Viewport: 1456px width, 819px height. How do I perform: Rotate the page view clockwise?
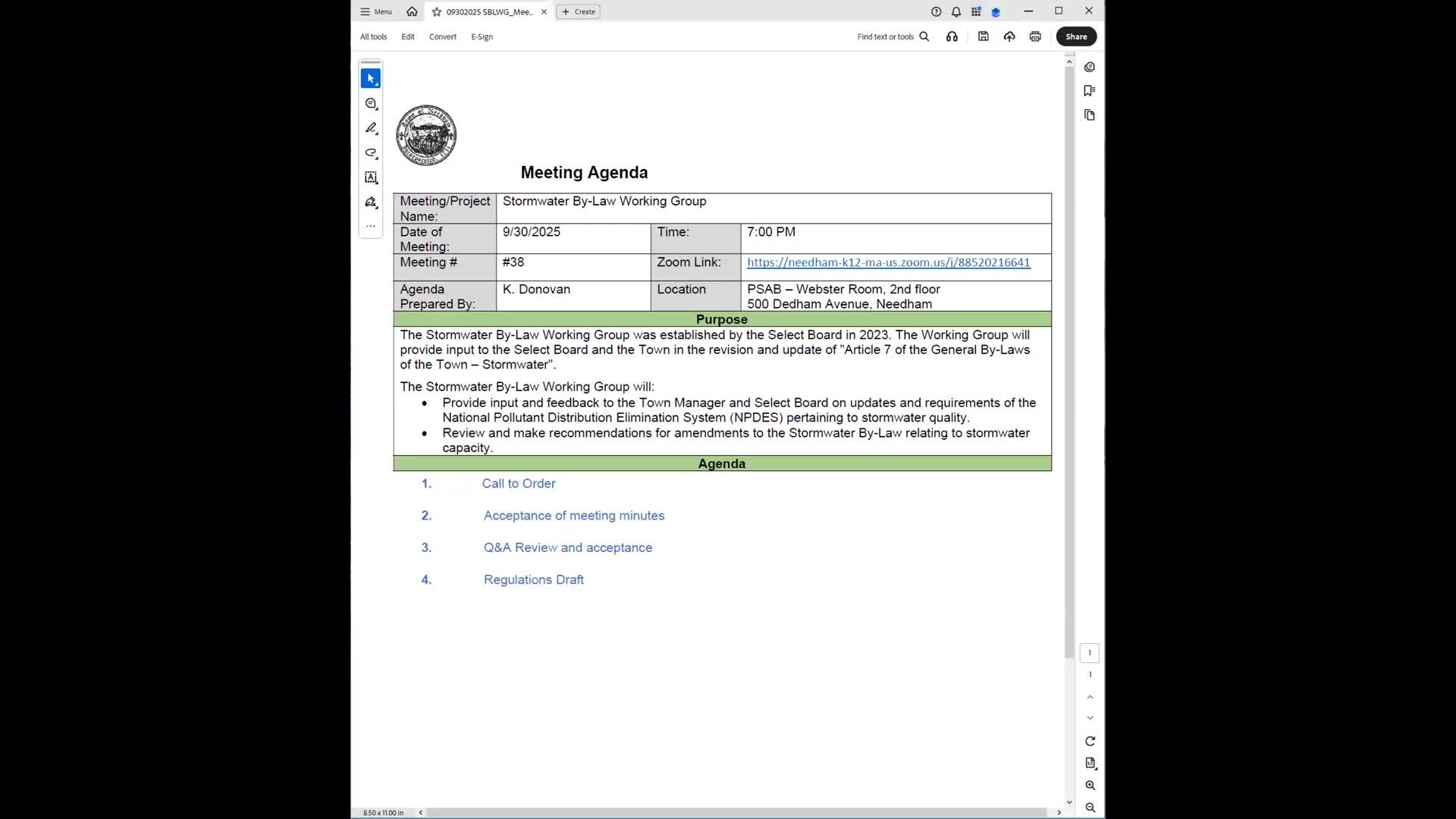click(x=1090, y=741)
